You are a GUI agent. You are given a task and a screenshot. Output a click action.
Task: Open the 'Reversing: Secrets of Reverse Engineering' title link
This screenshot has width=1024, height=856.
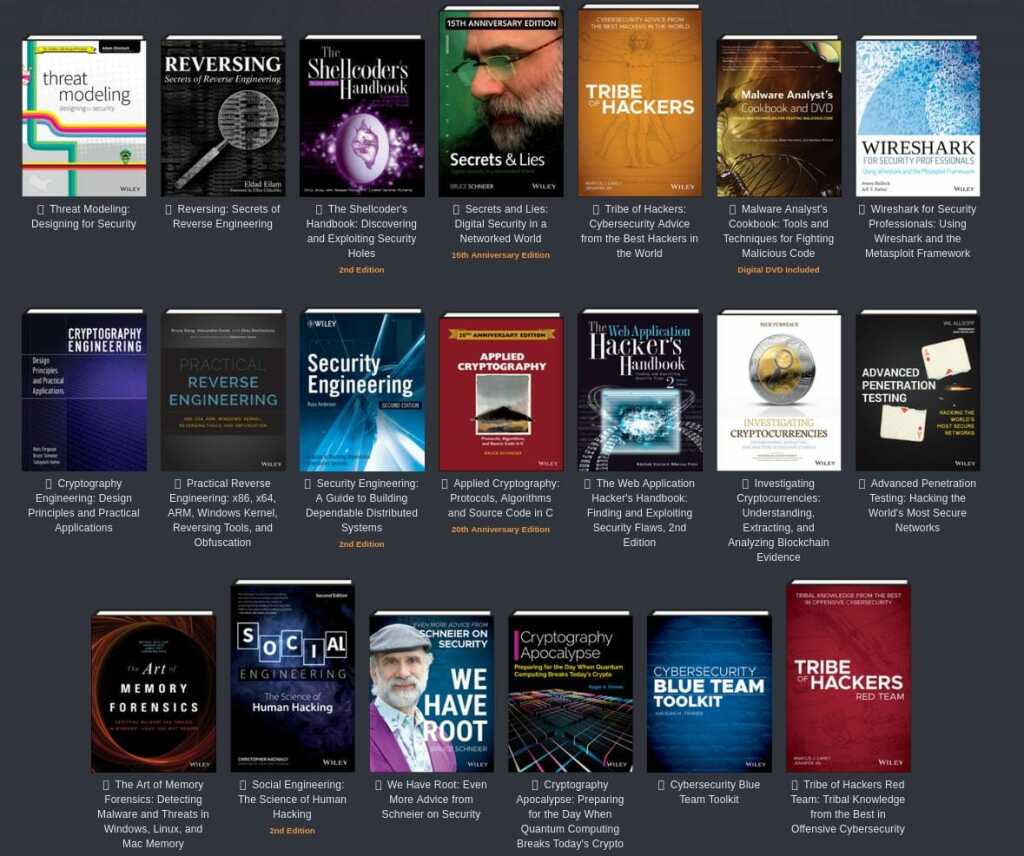[x=223, y=216]
